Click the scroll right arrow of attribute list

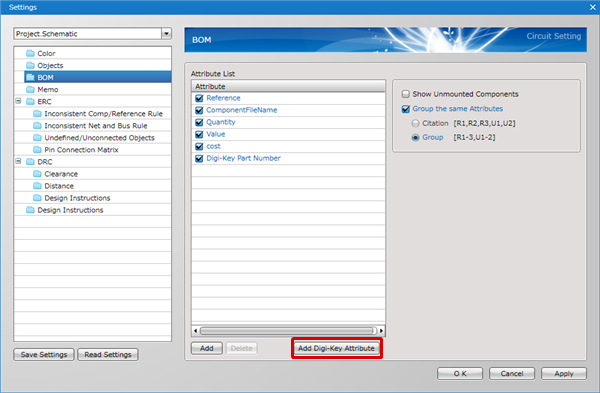click(381, 330)
